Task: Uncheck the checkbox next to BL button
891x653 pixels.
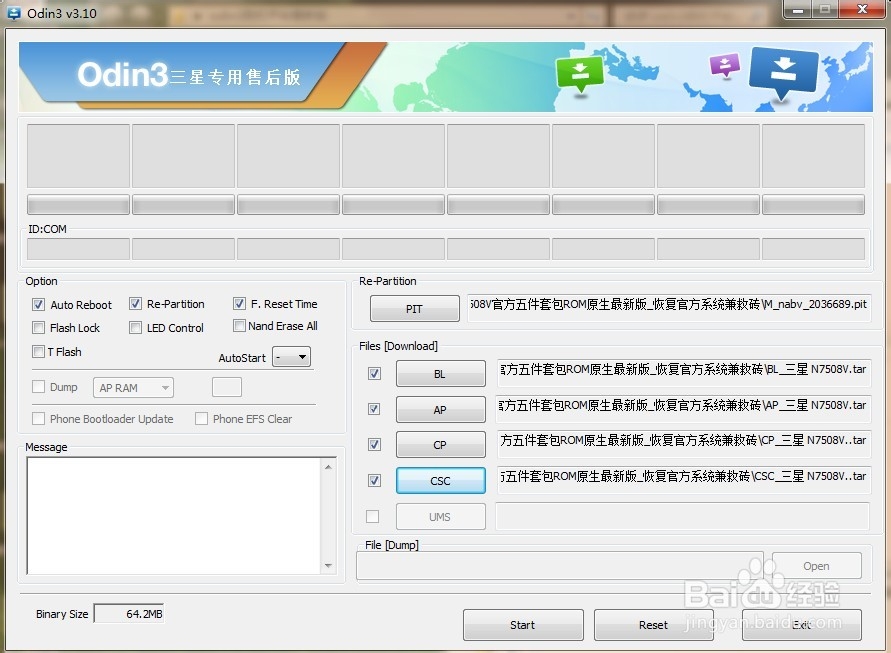Action: click(374, 374)
